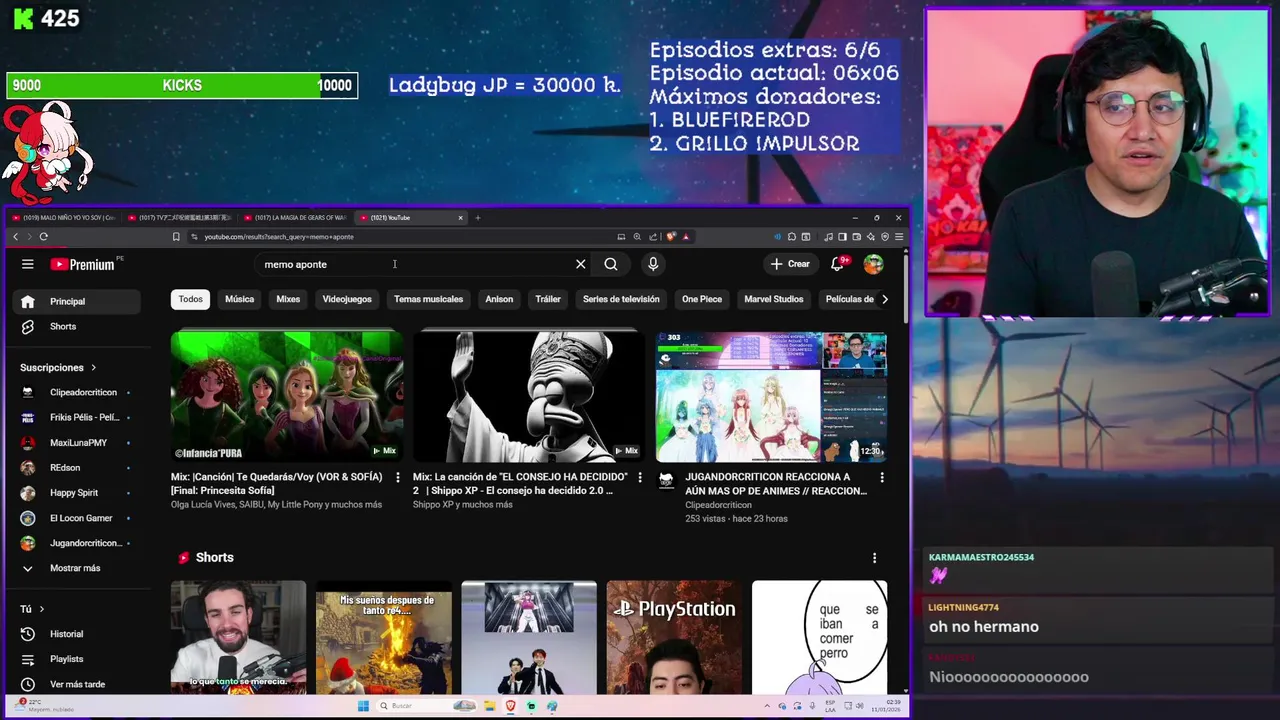Select the Mixes filter chip
The height and width of the screenshot is (720, 1280).
click(288, 299)
